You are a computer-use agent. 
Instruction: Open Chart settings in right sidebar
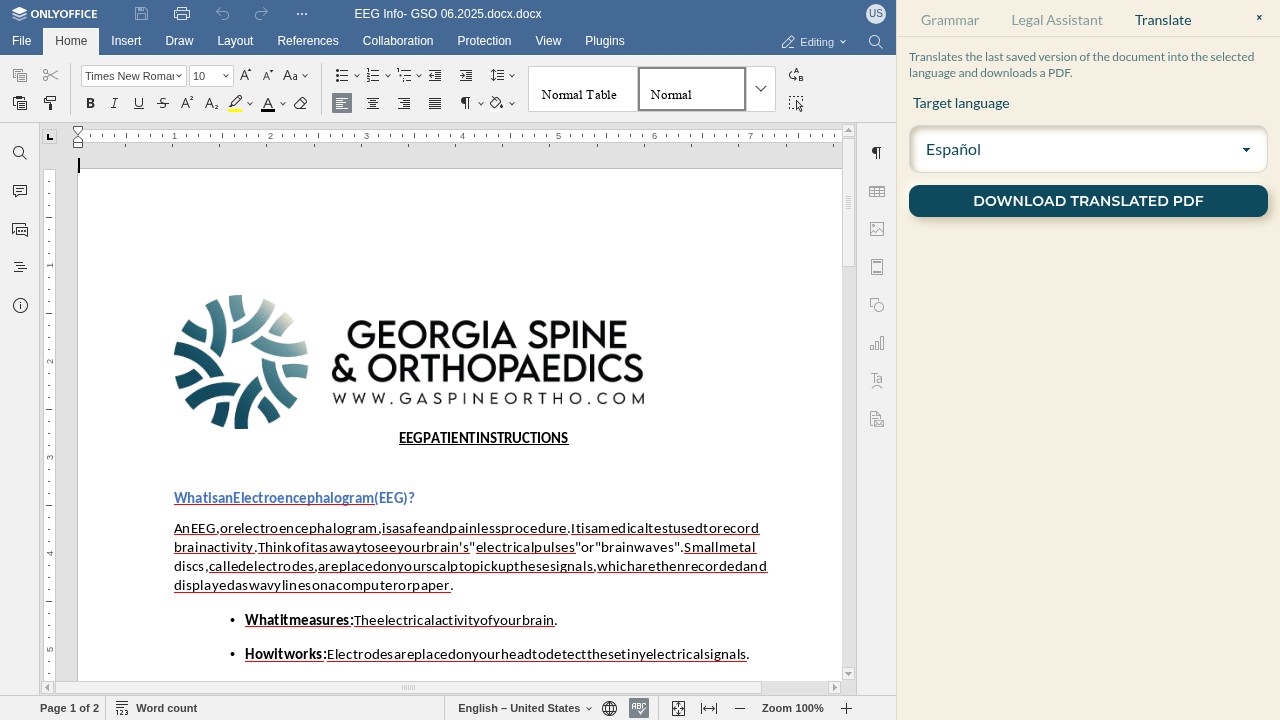877,343
